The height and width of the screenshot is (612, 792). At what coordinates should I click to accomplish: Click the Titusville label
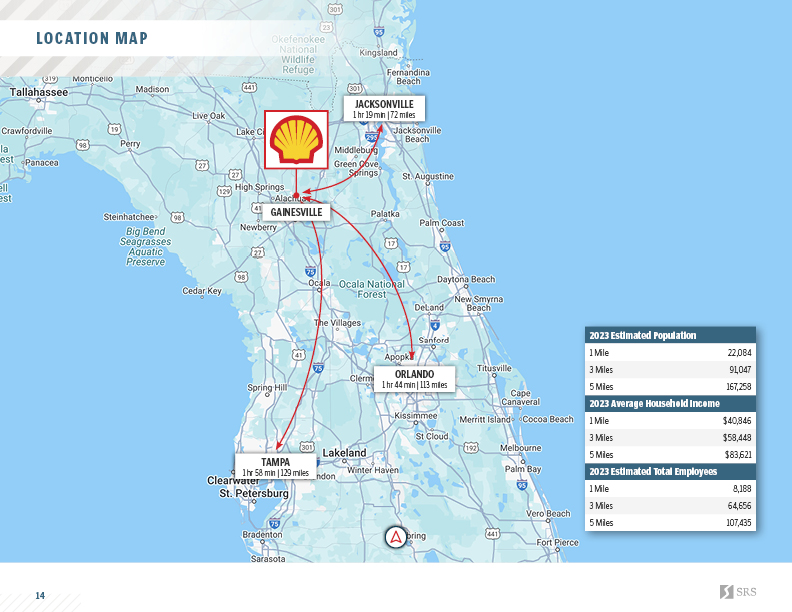[x=494, y=369]
